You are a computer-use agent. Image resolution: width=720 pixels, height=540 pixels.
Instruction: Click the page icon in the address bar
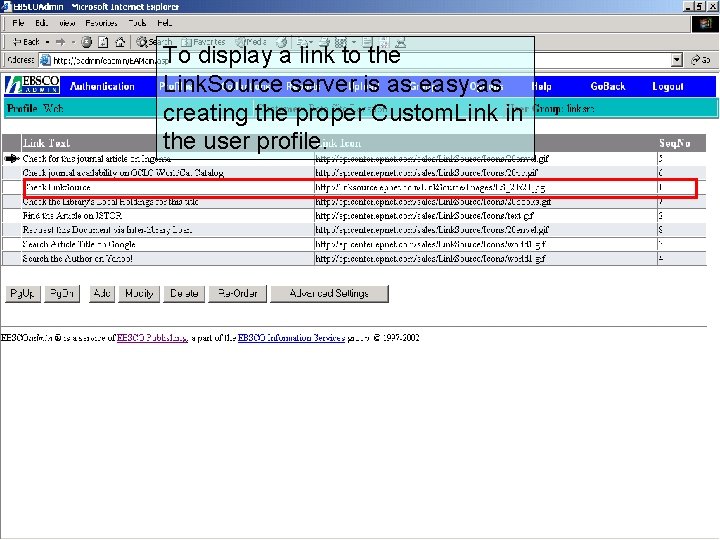(45, 60)
